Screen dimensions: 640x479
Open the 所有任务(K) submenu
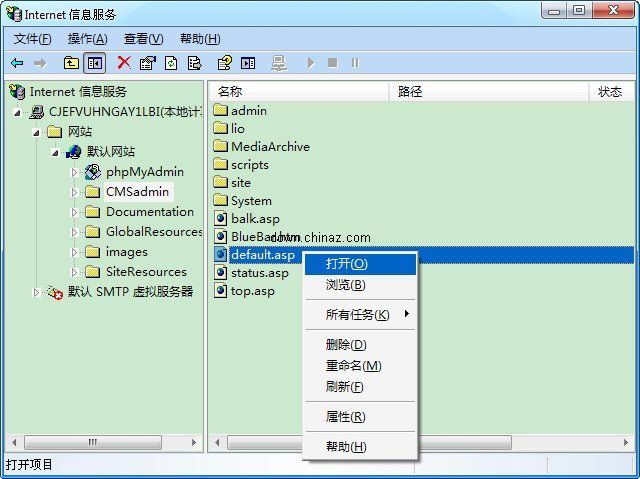coord(360,315)
